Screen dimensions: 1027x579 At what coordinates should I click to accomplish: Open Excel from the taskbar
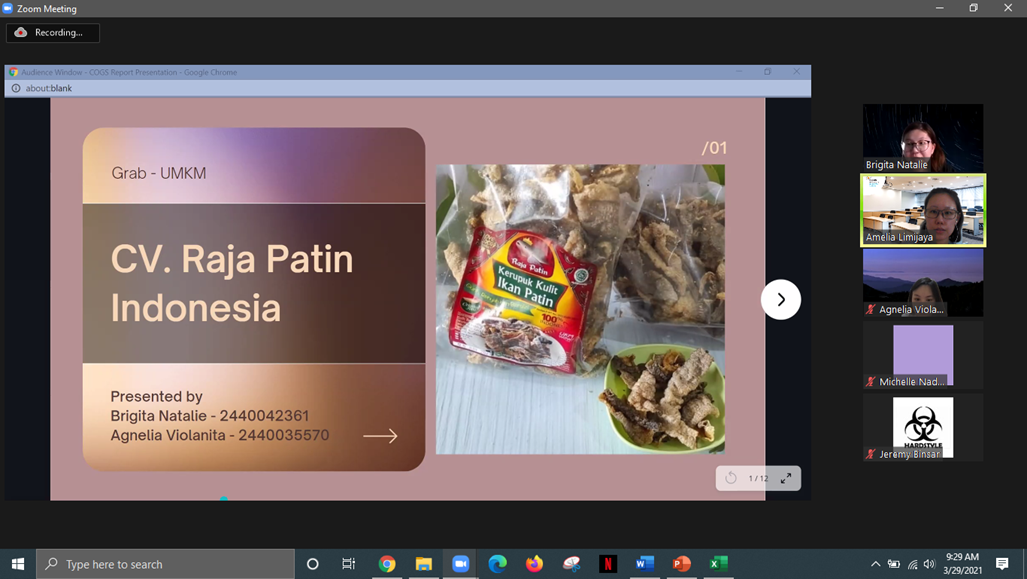coord(718,564)
